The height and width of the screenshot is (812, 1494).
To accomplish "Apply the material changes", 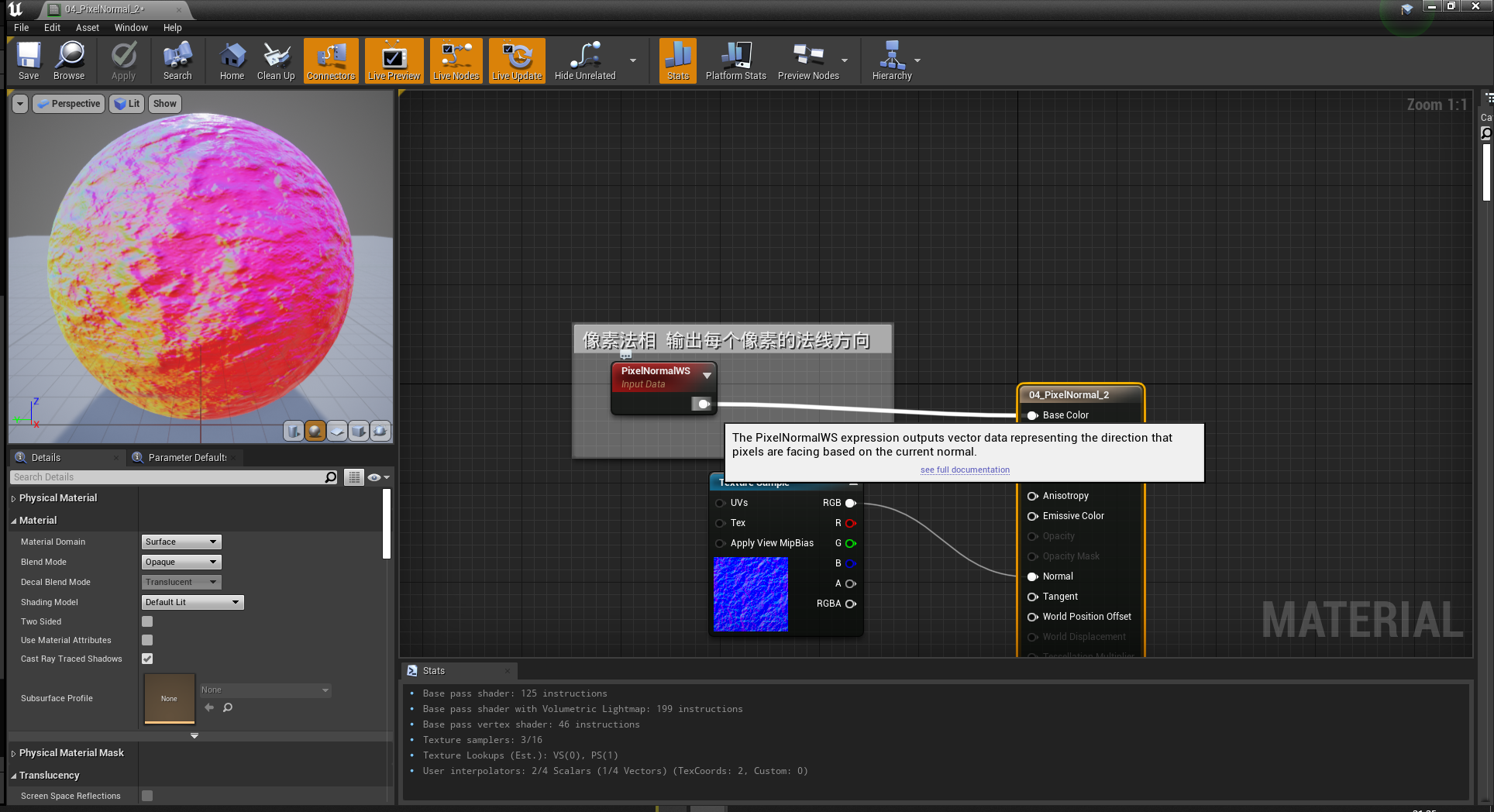I will [x=123, y=60].
